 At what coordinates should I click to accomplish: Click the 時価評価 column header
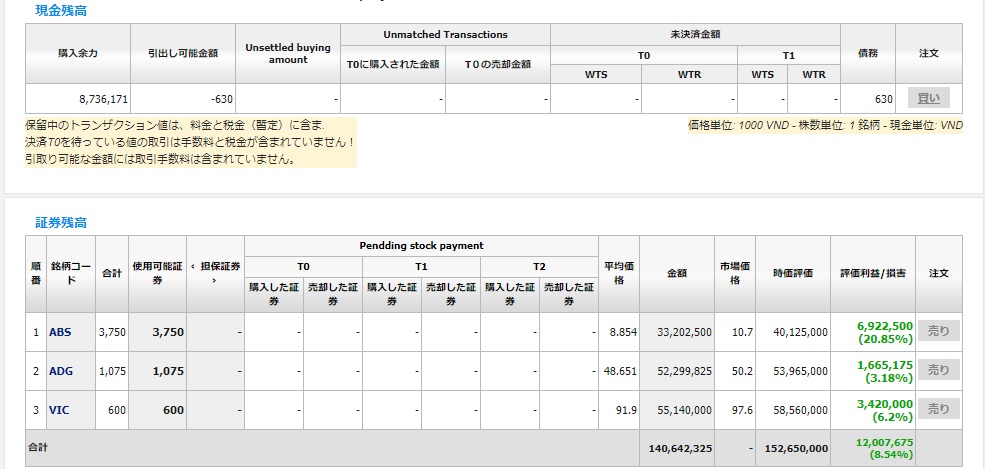(792, 273)
